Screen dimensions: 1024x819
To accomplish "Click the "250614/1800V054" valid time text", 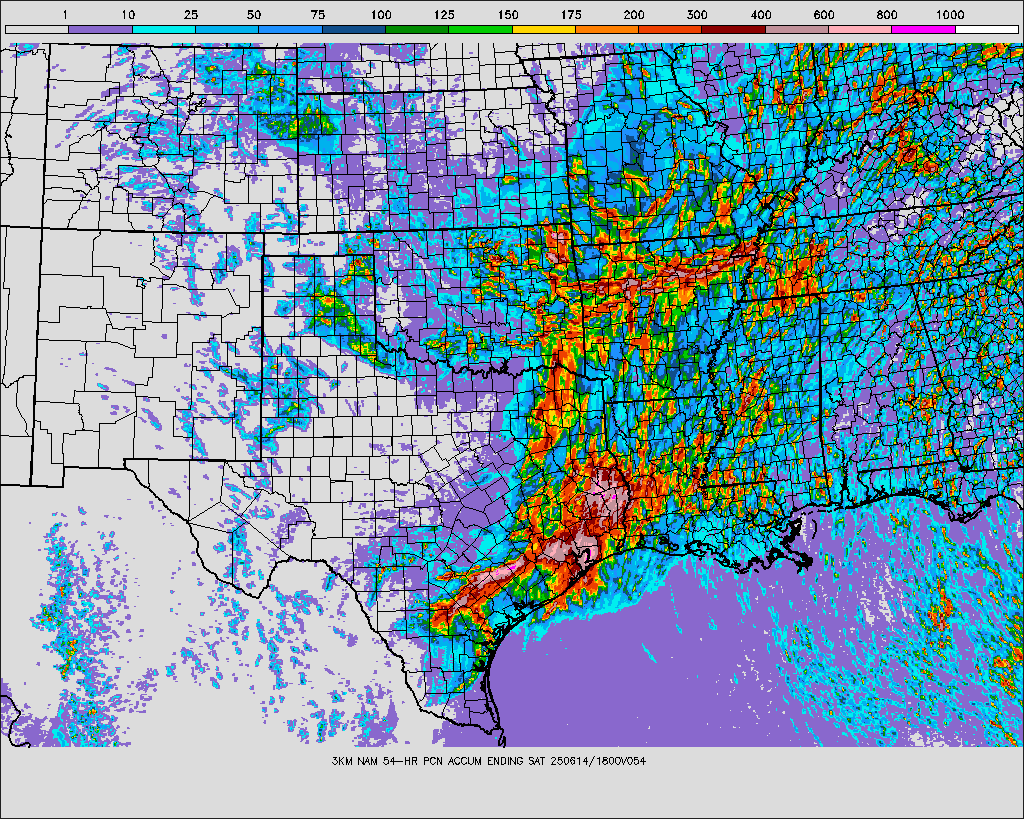I will 598,761.
